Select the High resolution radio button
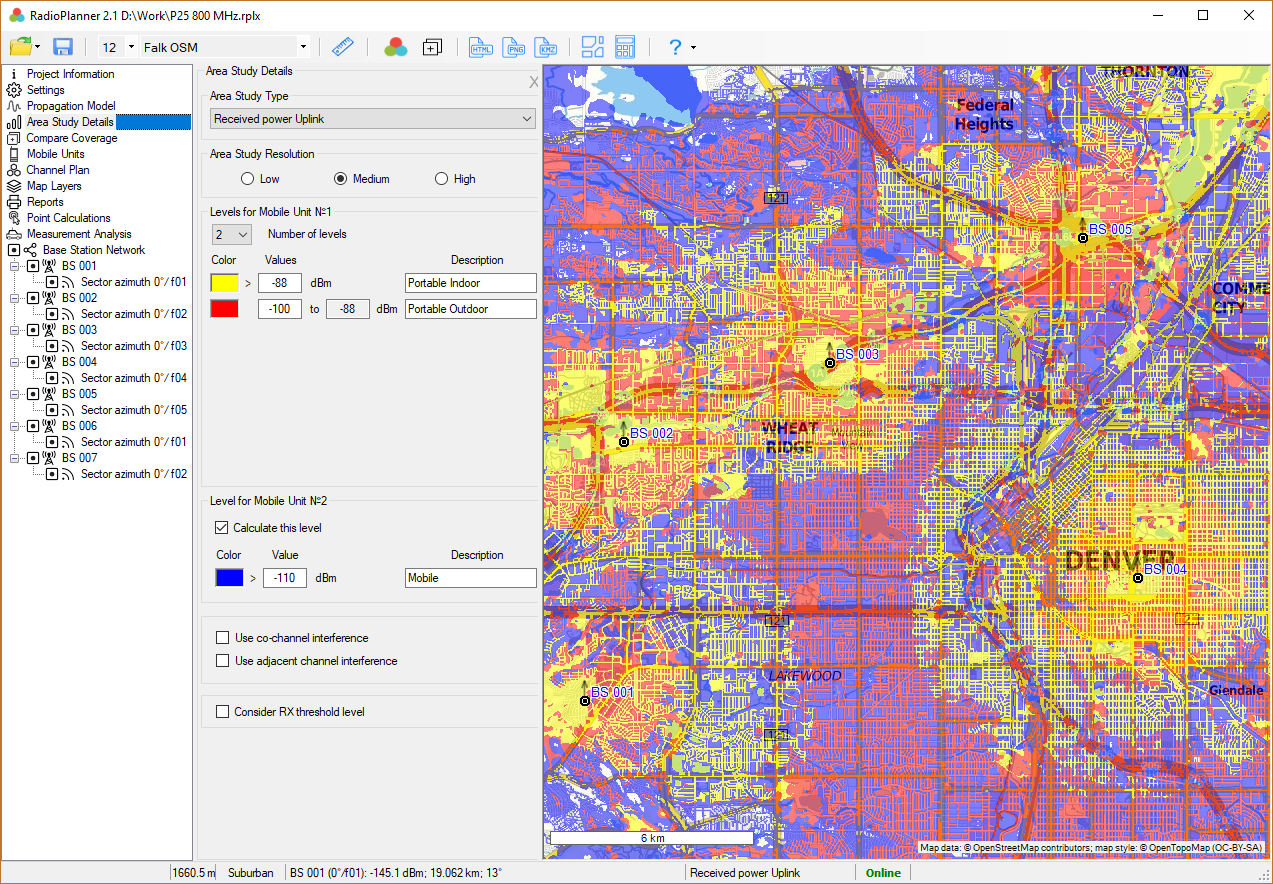The width and height of the screenshot is (1273, 884). pos(442,179)
